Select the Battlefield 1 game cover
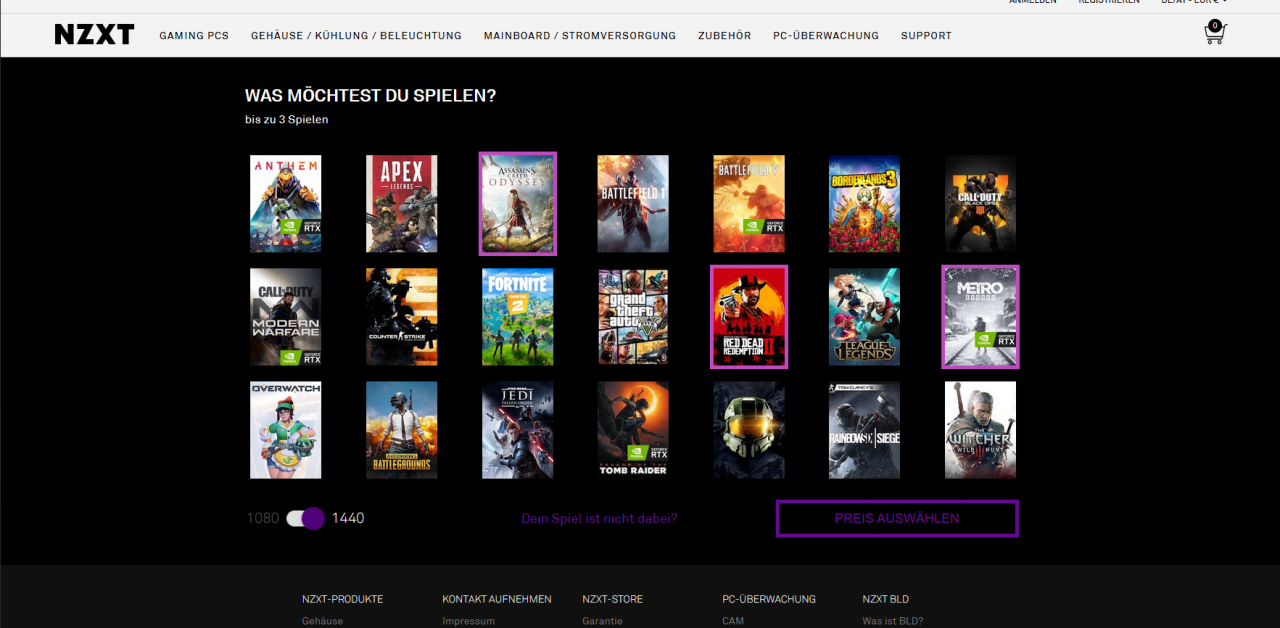Screen dimensions: 1280x628 (633, 204)
